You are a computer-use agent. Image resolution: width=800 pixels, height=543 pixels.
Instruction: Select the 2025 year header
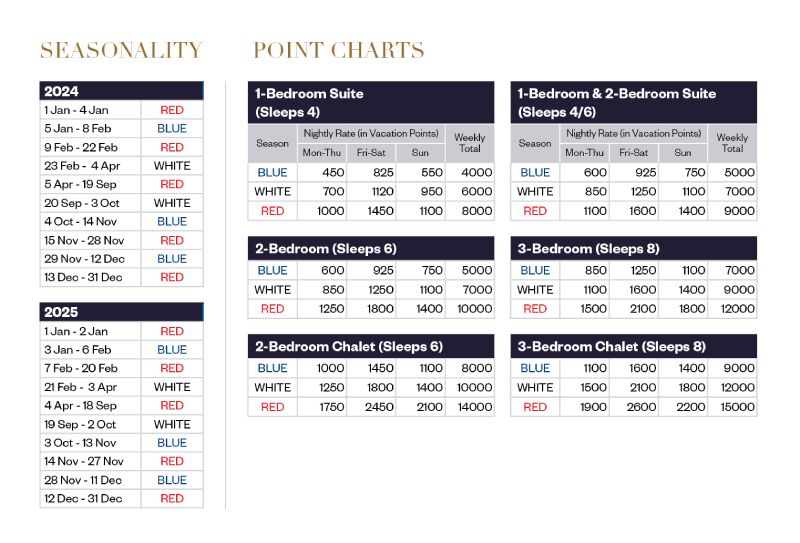tap(121, 312)
